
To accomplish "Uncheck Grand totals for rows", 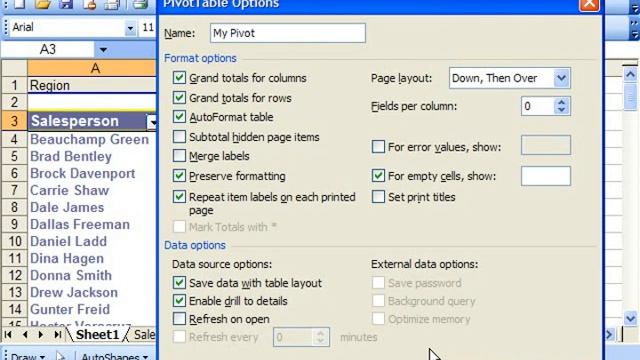I will tap(179, 98).
